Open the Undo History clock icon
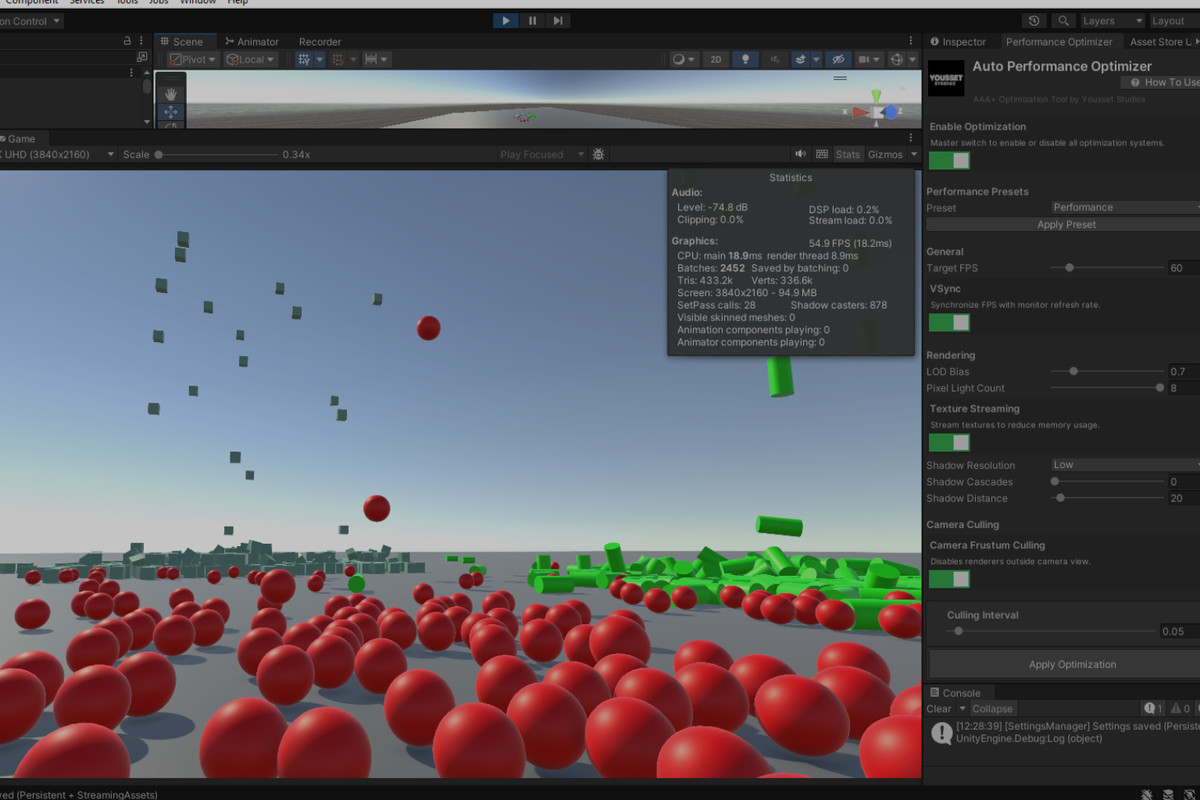 tap(1034, 20)
